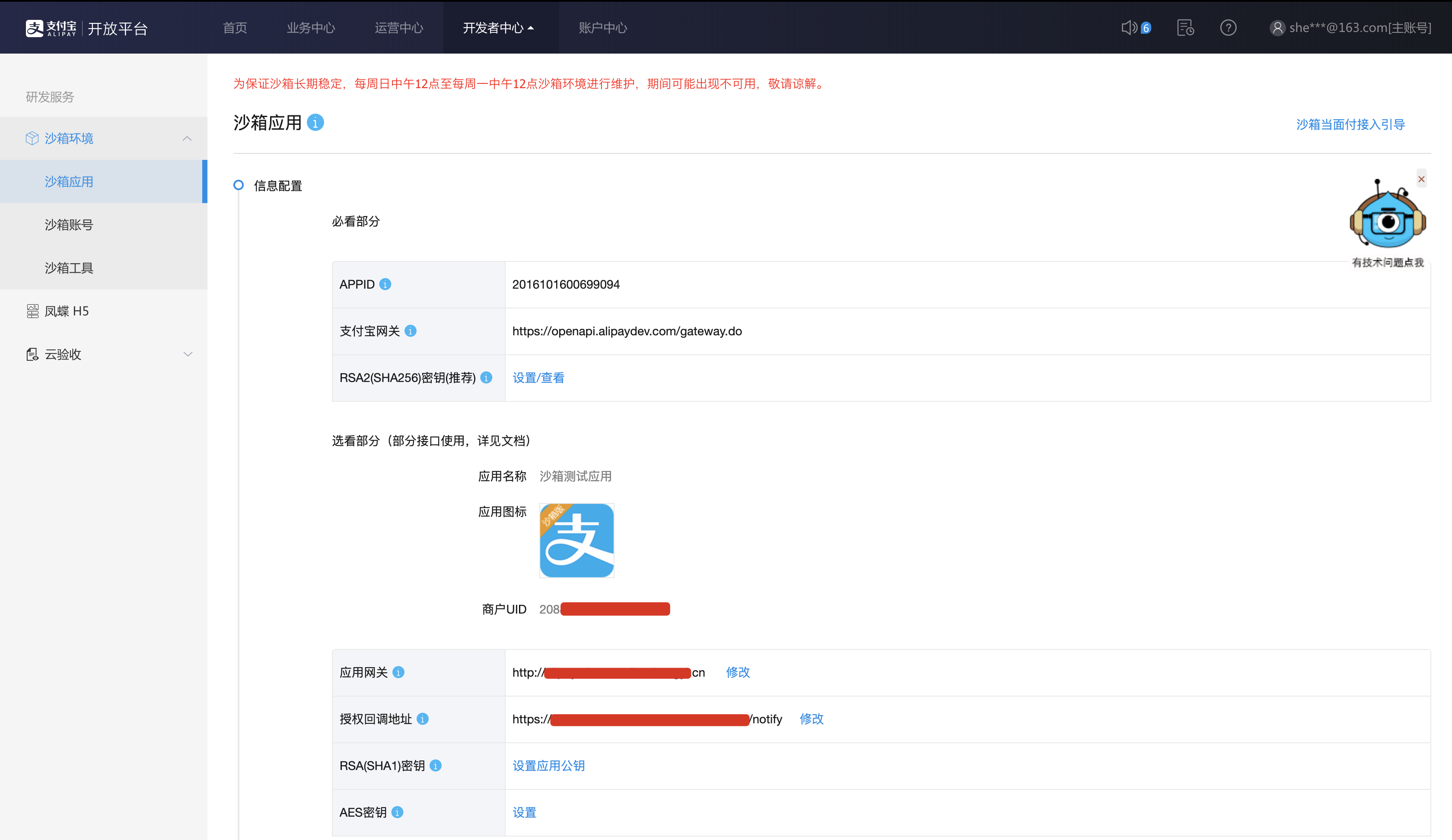Open the document clock icon in header

click(1185, 28)
